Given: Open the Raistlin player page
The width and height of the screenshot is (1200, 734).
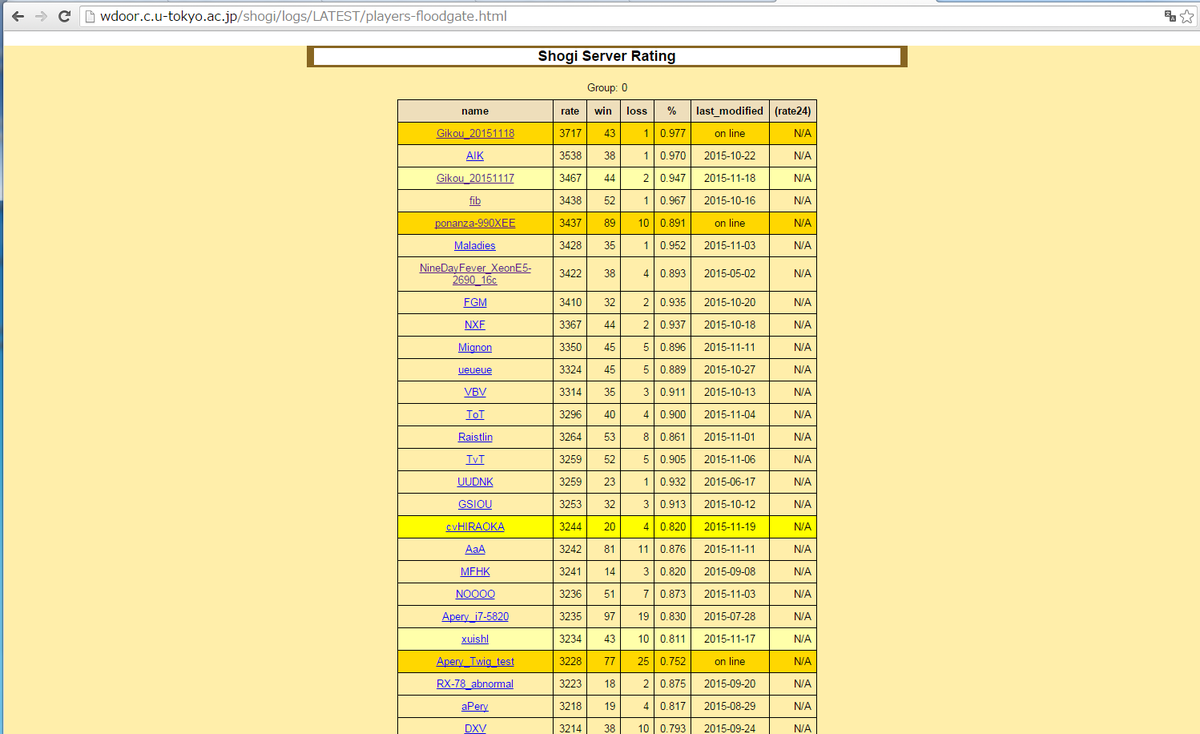Looking at the screenshot, I should coord(474,437).
